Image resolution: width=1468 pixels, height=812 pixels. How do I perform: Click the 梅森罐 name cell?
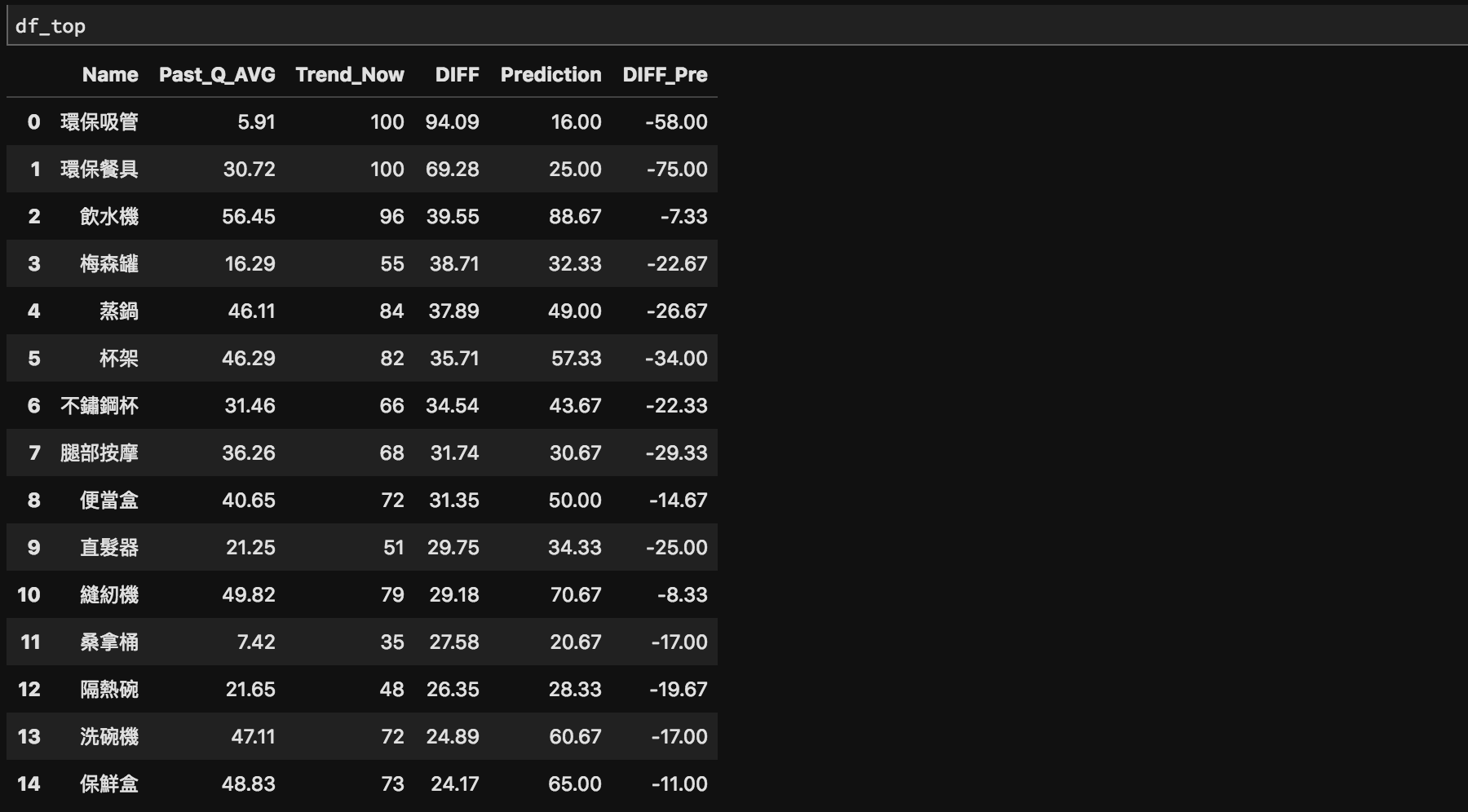pyautogui.click(x=109, y=264)
